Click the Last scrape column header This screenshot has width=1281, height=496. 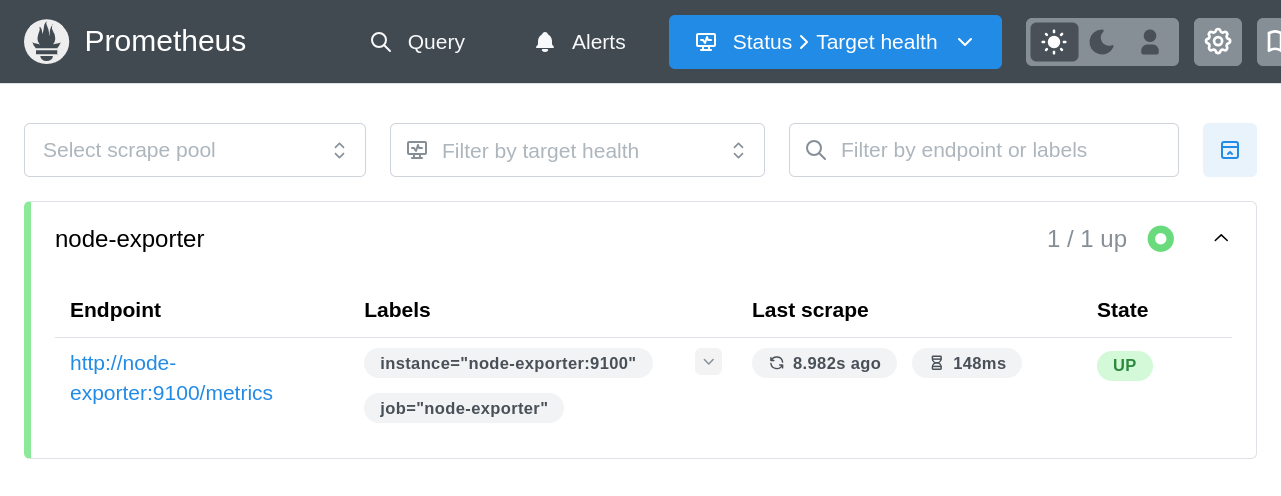(810, 310)
